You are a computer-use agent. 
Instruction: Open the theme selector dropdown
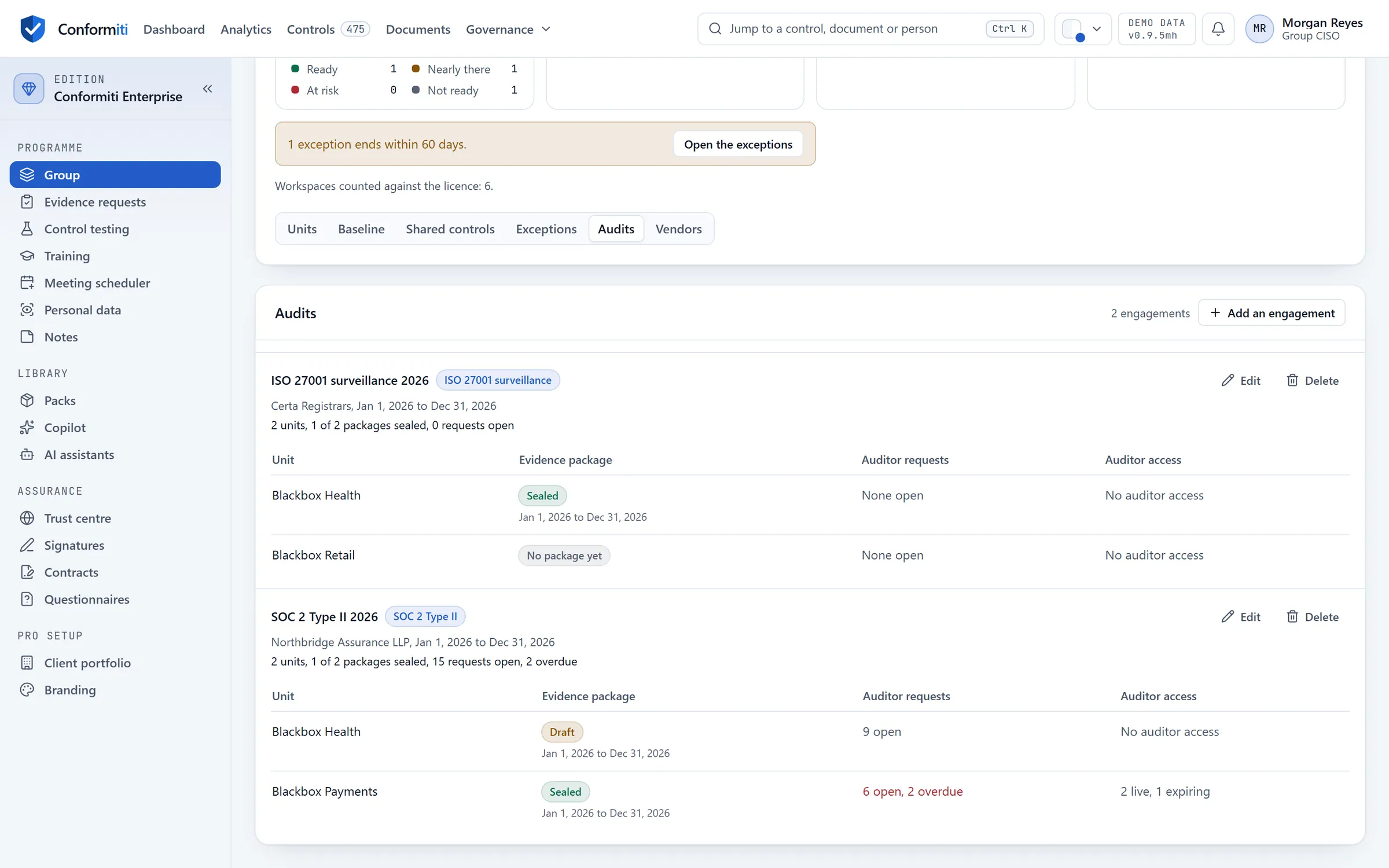coord(1082,28)
